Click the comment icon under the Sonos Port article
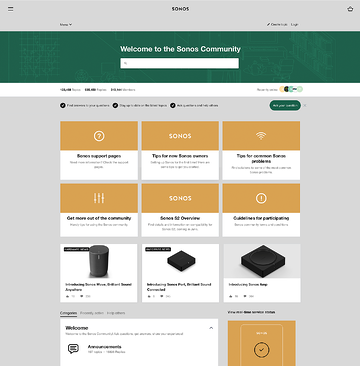Image resolution: width=360 pixels, height=366 pixels. click(162, 296)
